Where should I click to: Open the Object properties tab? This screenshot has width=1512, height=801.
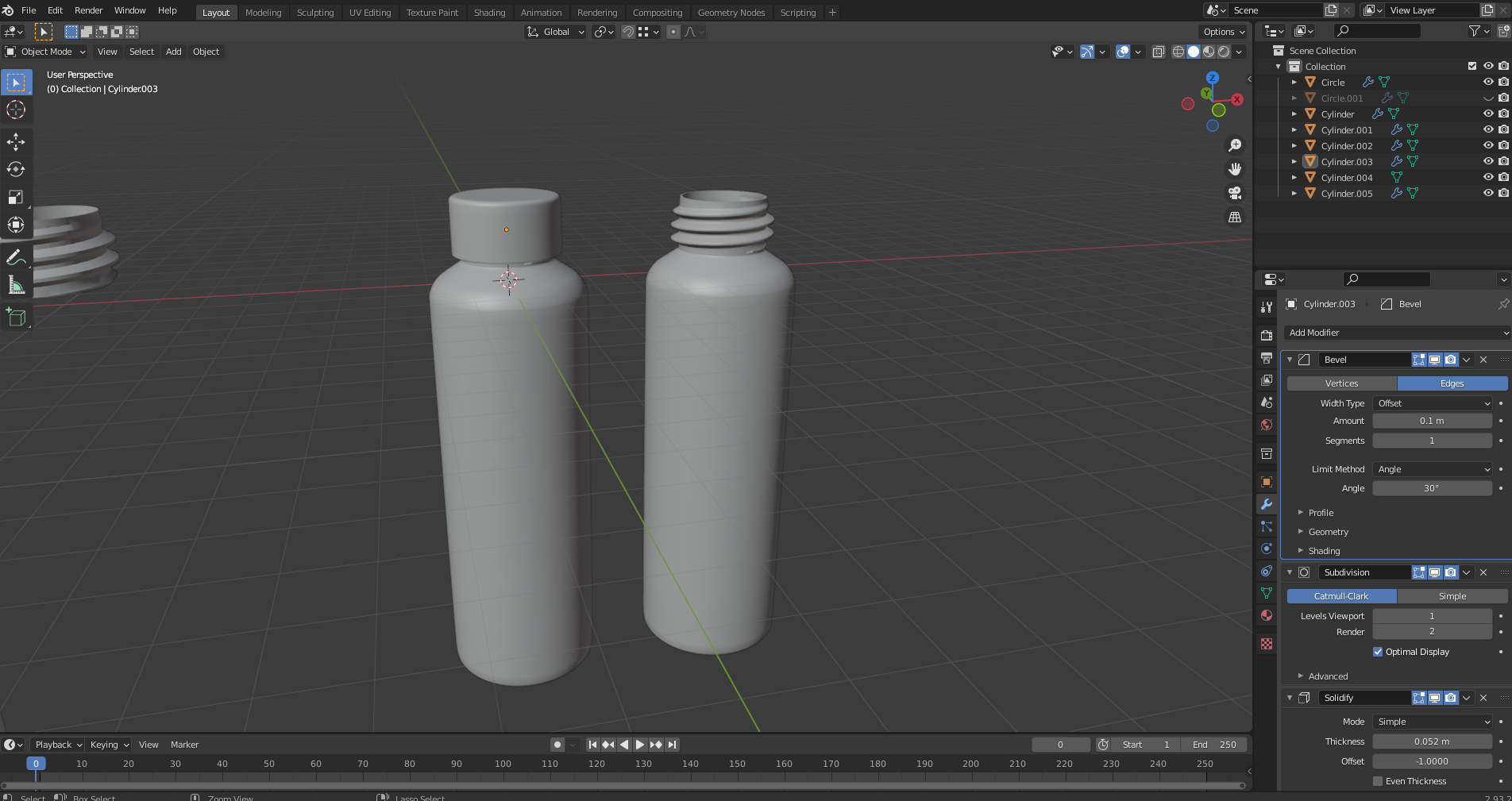tap(1267, 482)
